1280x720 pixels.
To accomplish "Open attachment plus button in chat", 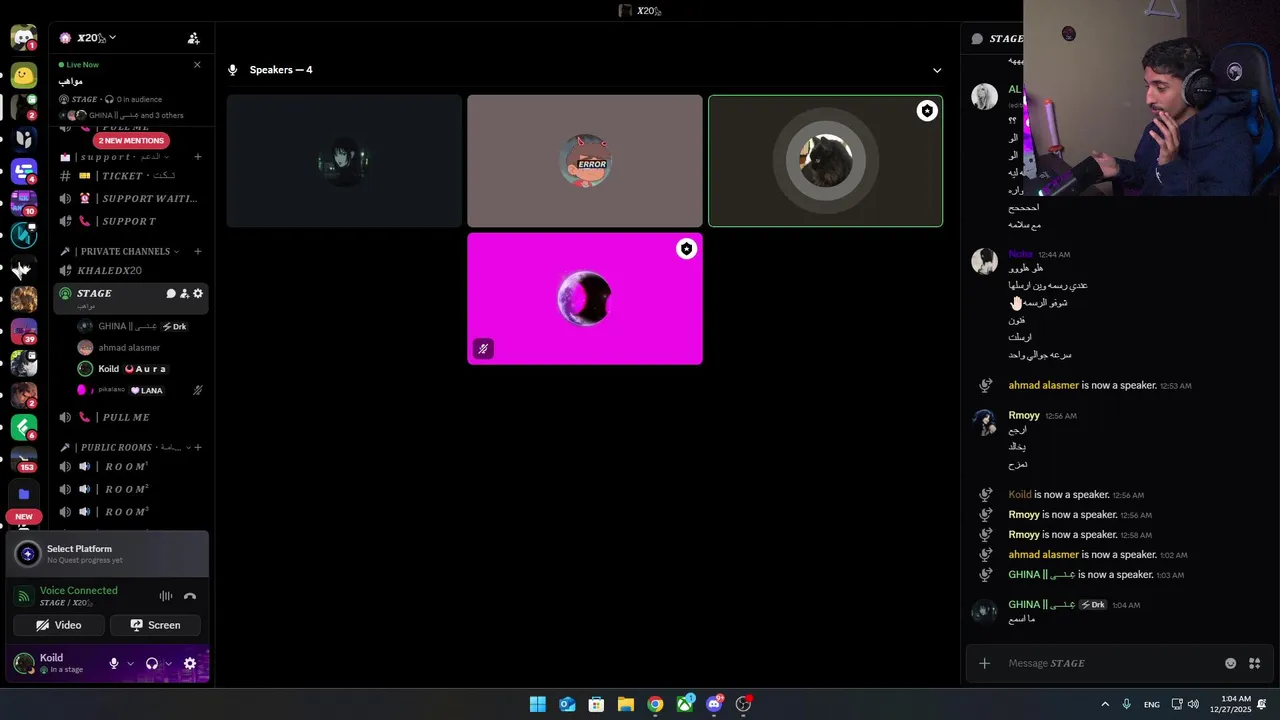I will point(984,663).
